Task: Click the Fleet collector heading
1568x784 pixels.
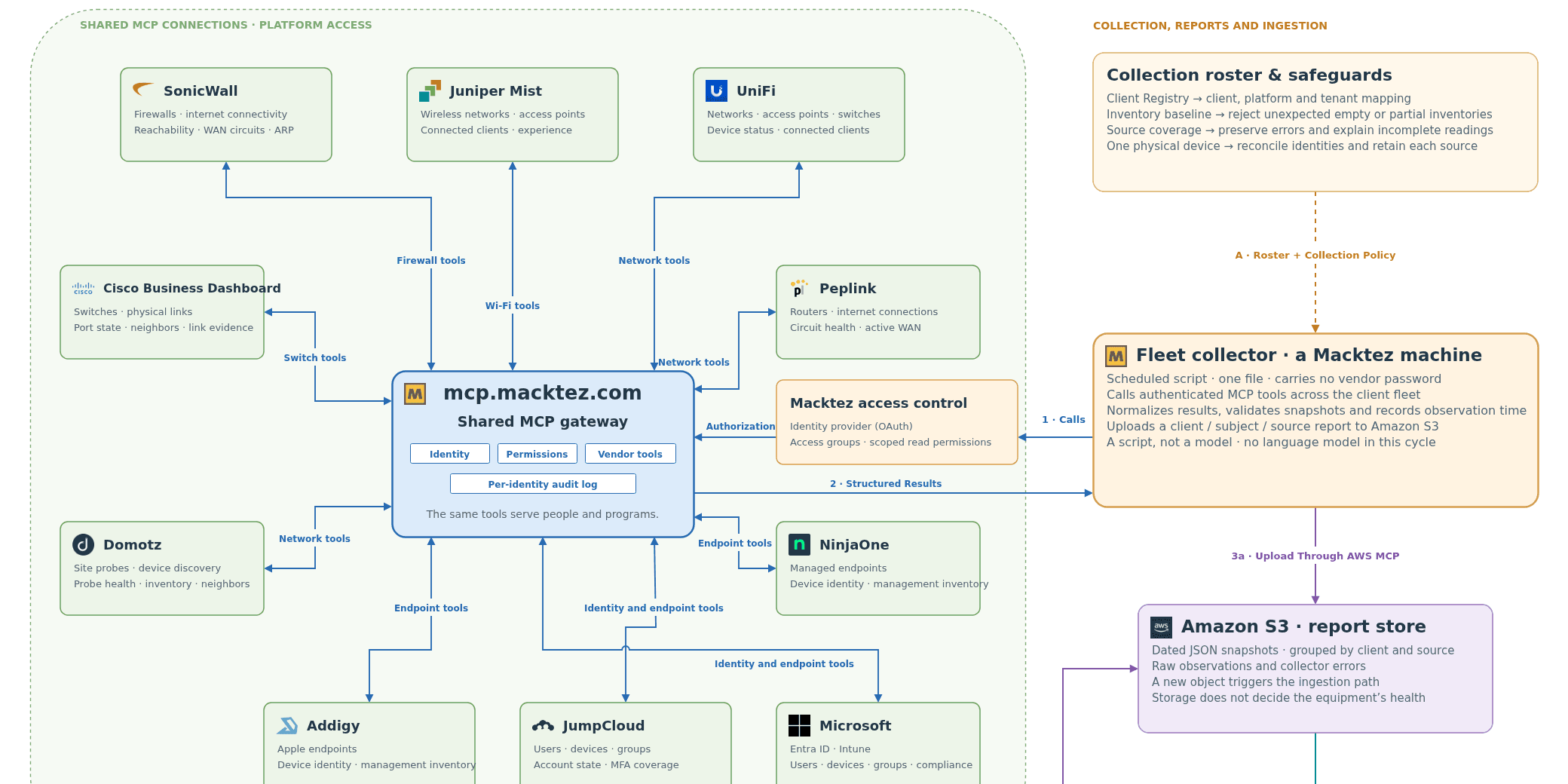Action: point(1309,355)
